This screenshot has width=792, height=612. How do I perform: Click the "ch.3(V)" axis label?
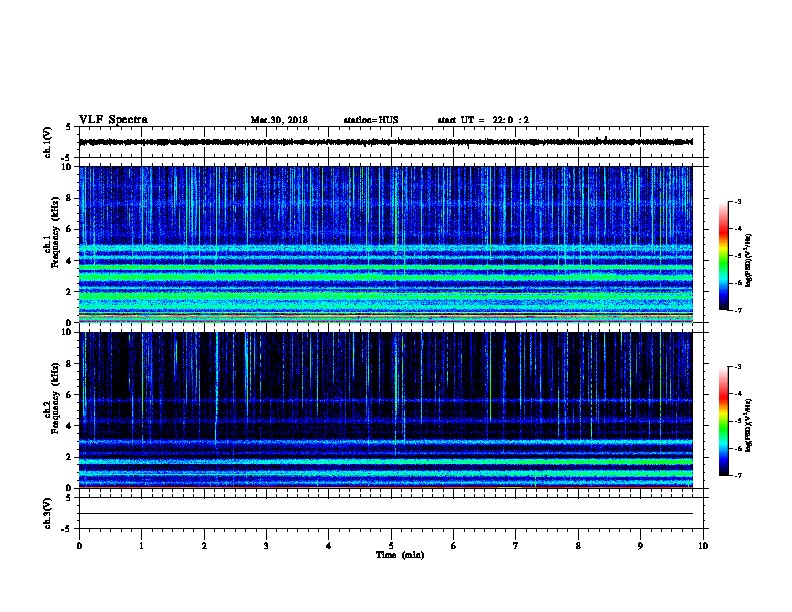pos(47,513)
